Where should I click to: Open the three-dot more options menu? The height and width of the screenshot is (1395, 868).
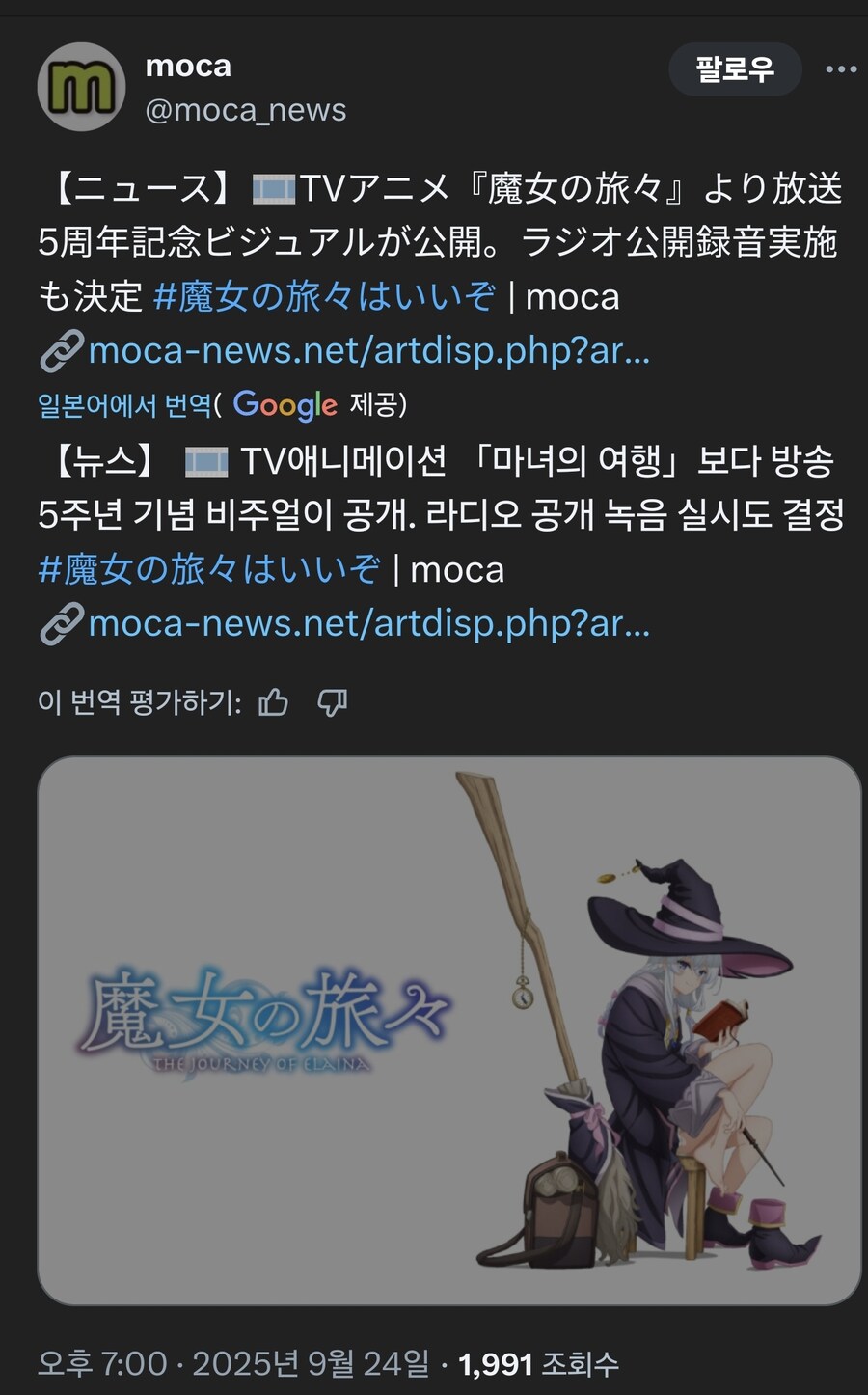click(x=841, y=69)
